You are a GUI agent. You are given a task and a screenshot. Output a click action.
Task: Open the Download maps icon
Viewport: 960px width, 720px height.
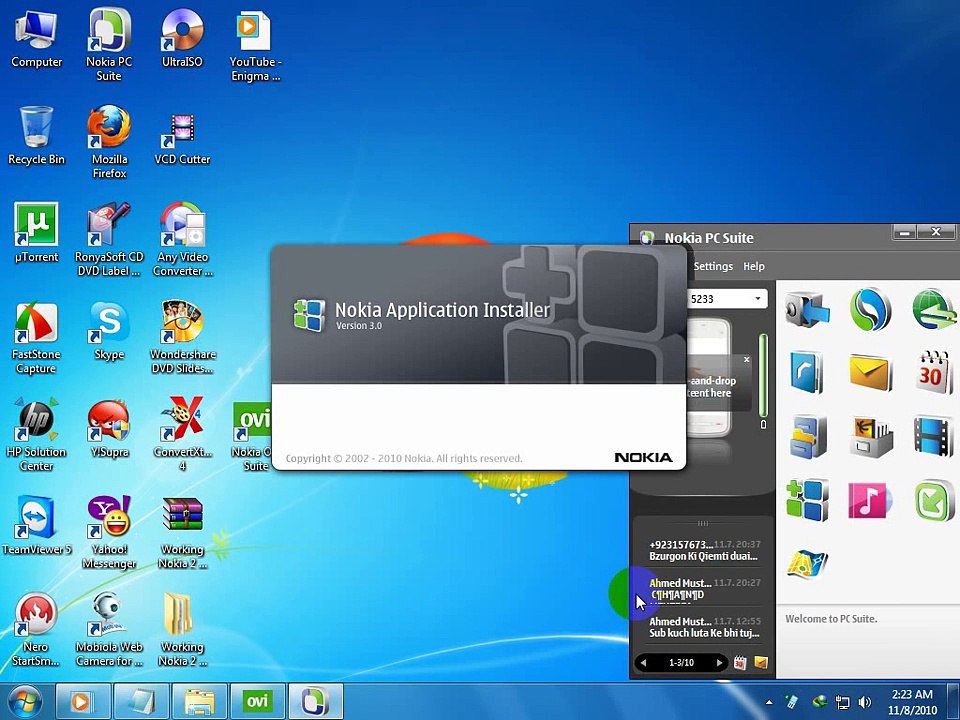(x=807, y=564)
